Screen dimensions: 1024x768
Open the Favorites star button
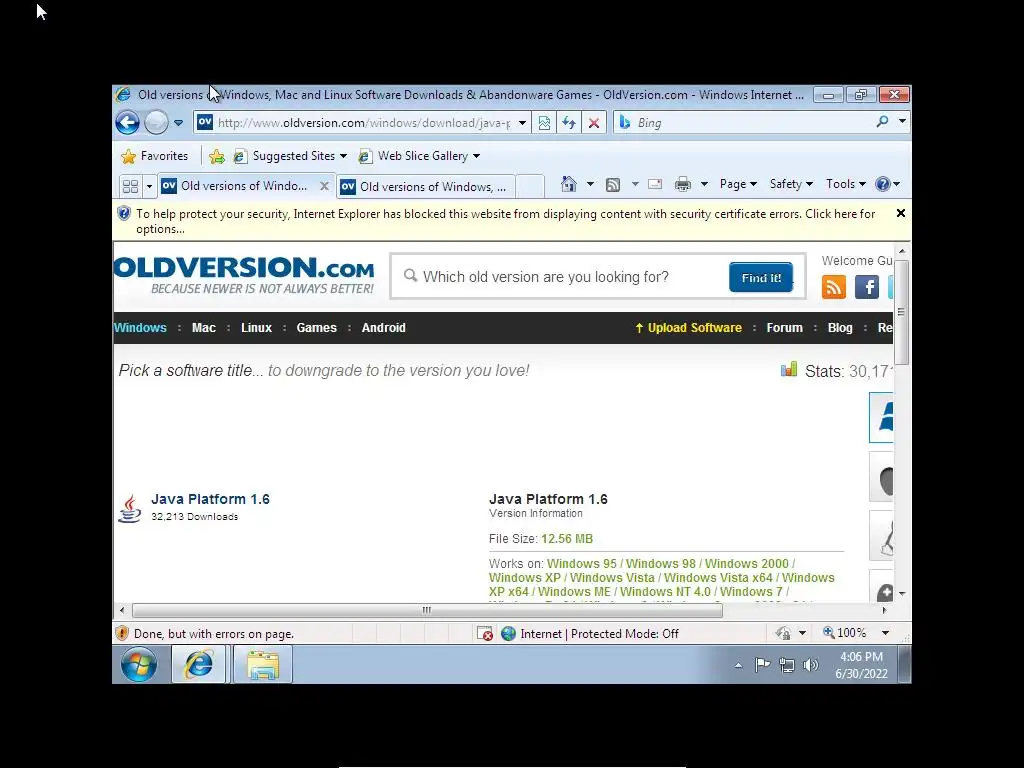[x=155, y=156]
